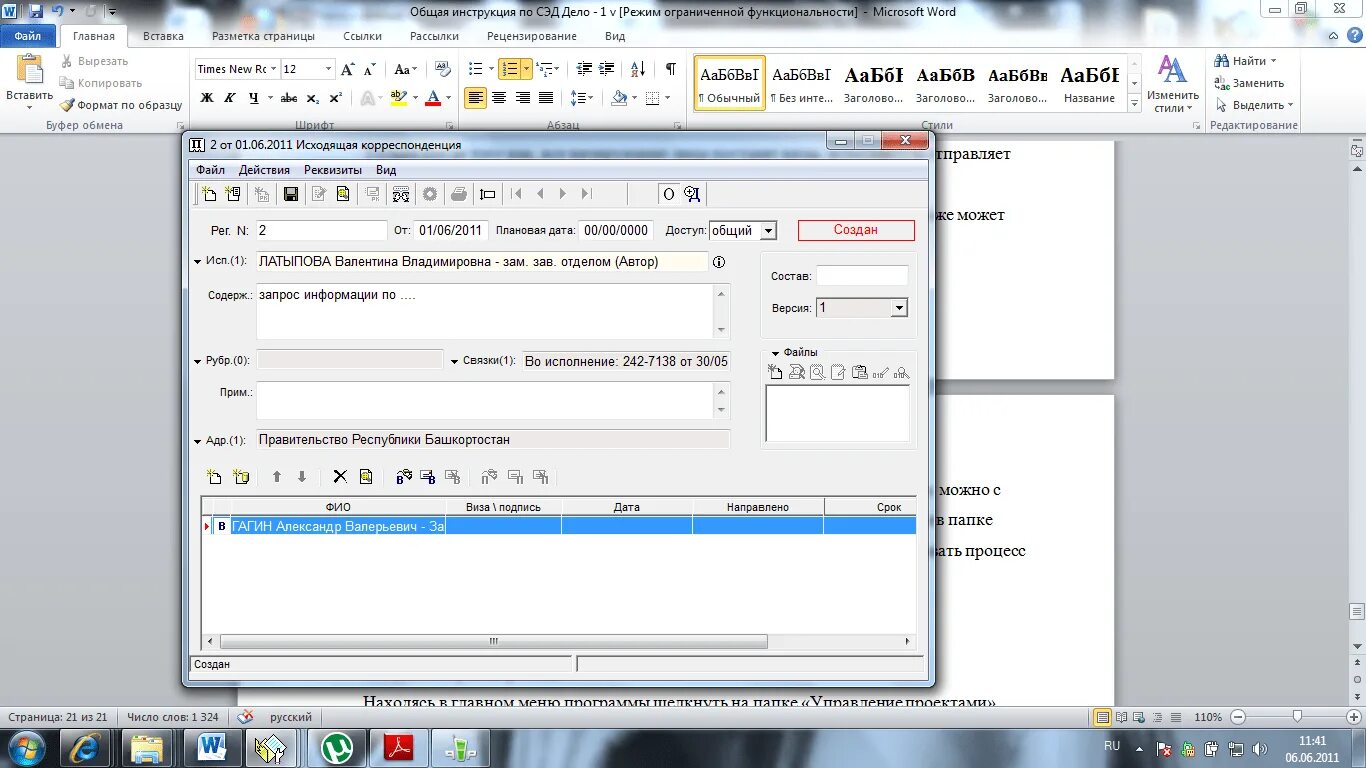Toggle justify text alignment
This screenshot has height=768, width=1366.
[546, 98]
